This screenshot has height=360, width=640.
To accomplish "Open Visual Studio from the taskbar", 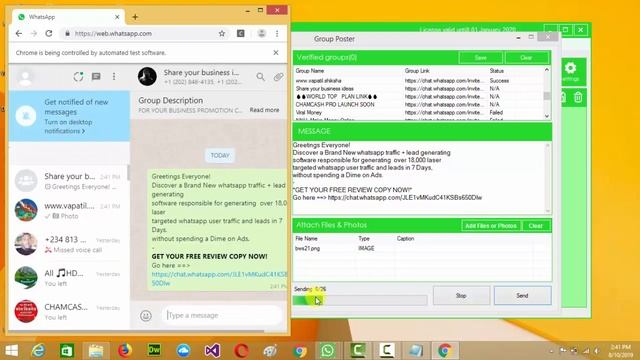I will coord(212,351).
